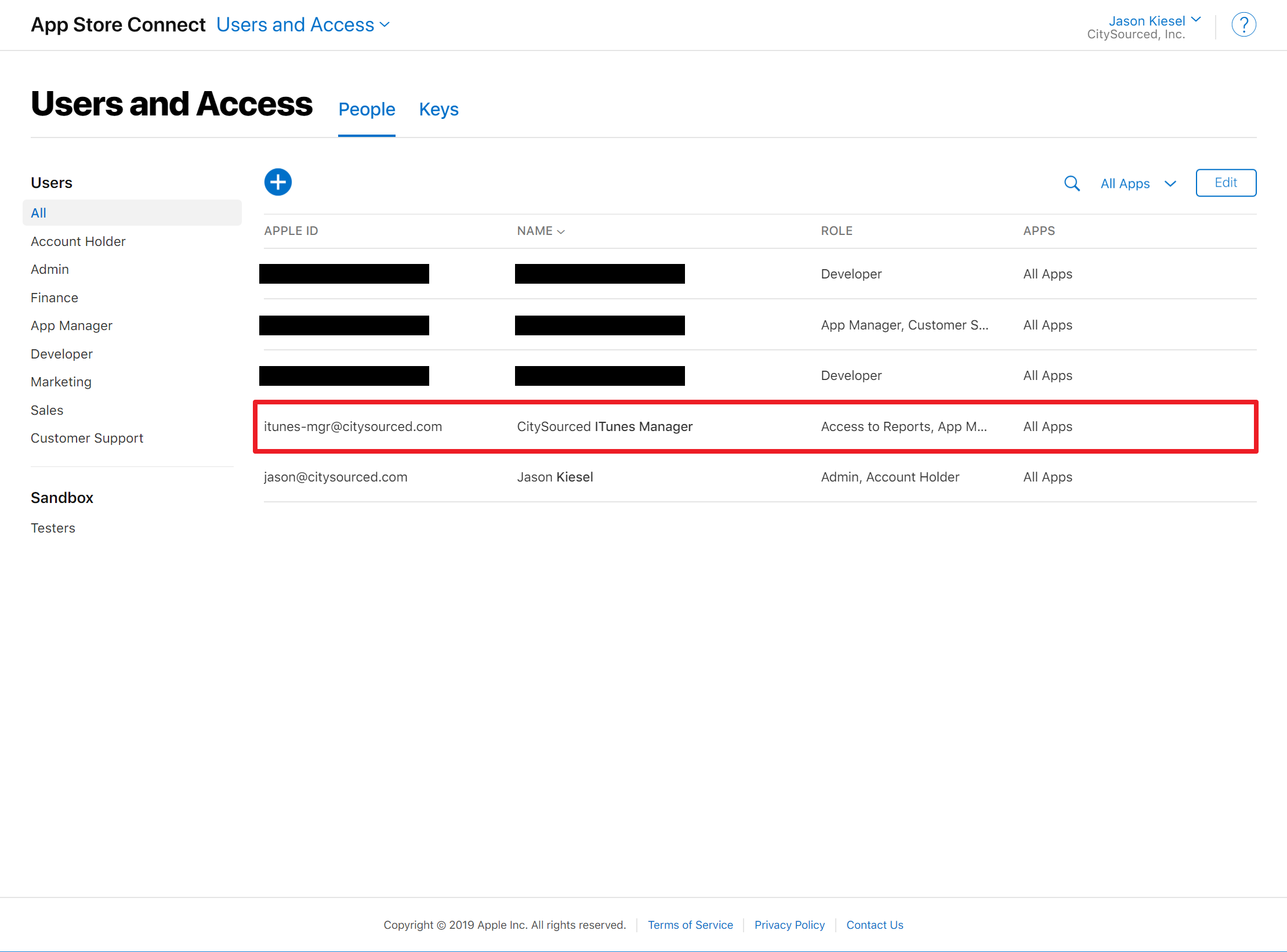Image resolution: width=1287 pixels, height=952 pixels.
Task: Switch to the Keys tab
Action: [438, 109]
